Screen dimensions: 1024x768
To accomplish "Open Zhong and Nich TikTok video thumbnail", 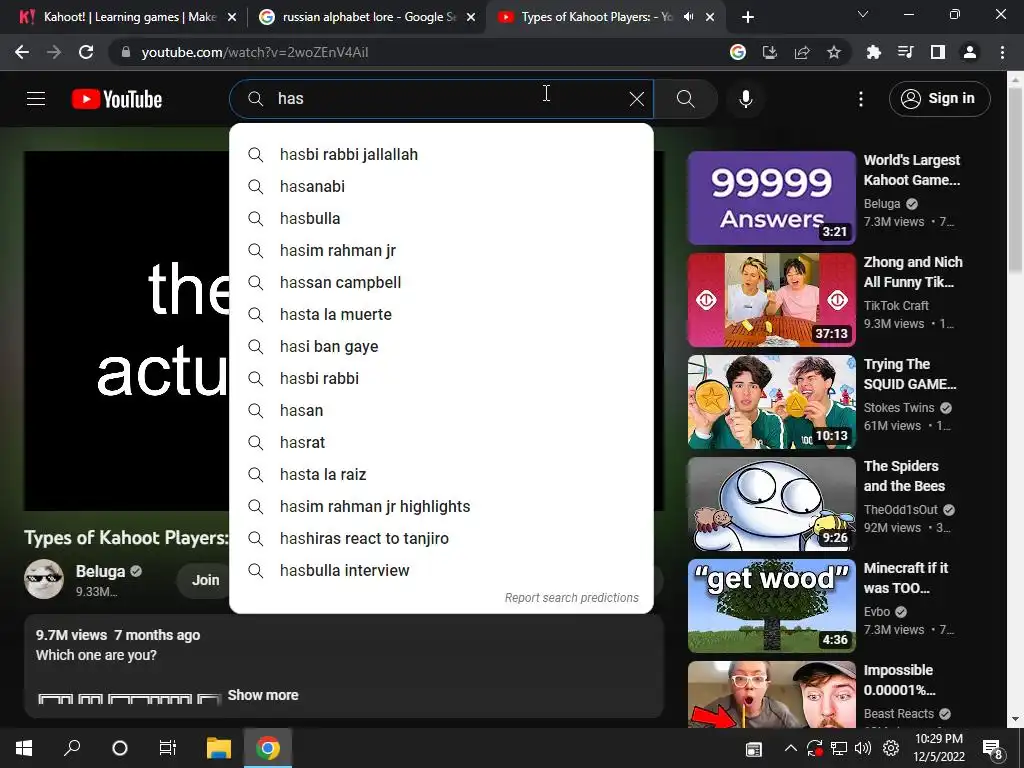I will [771, 300].
